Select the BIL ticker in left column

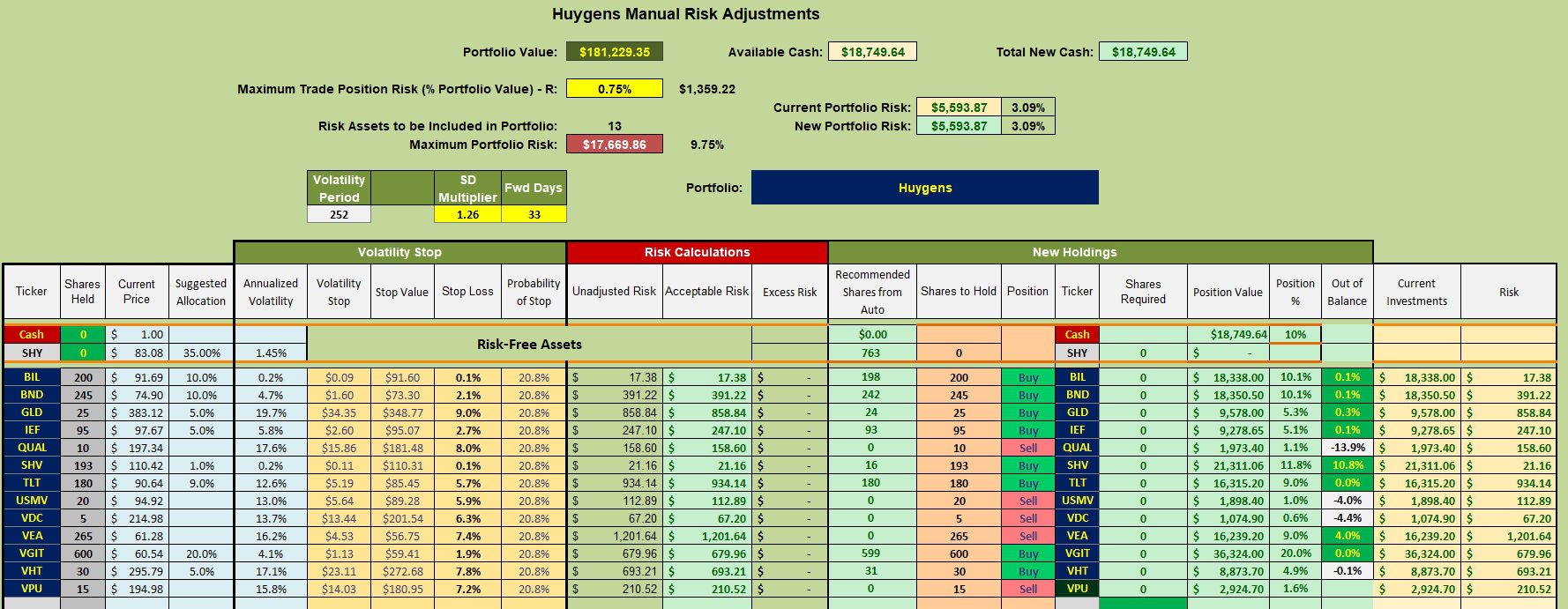pyautogui.click(x=32, y=377)
